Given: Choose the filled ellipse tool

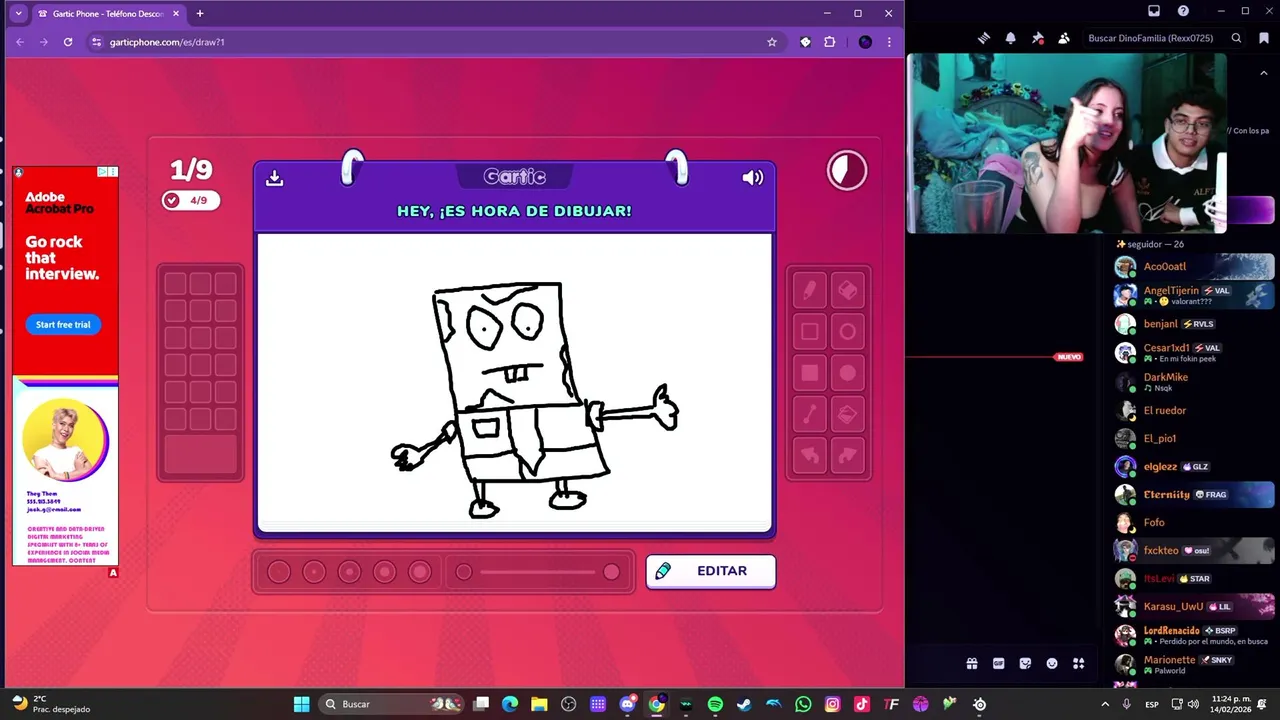Looking at the screenshot, I should [848, 373].
